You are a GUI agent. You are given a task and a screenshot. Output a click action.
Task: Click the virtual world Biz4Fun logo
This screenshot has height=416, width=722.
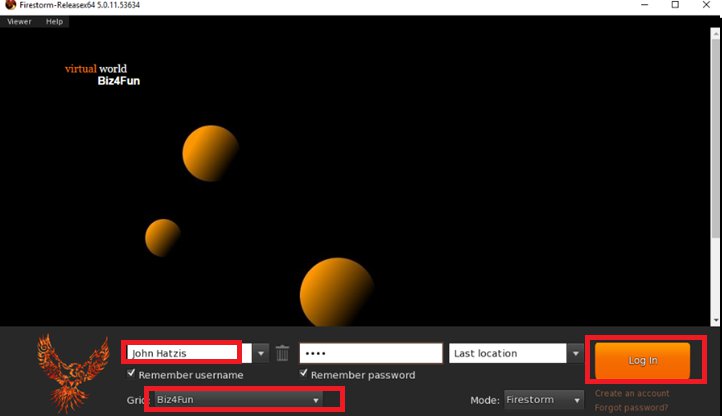102,75
